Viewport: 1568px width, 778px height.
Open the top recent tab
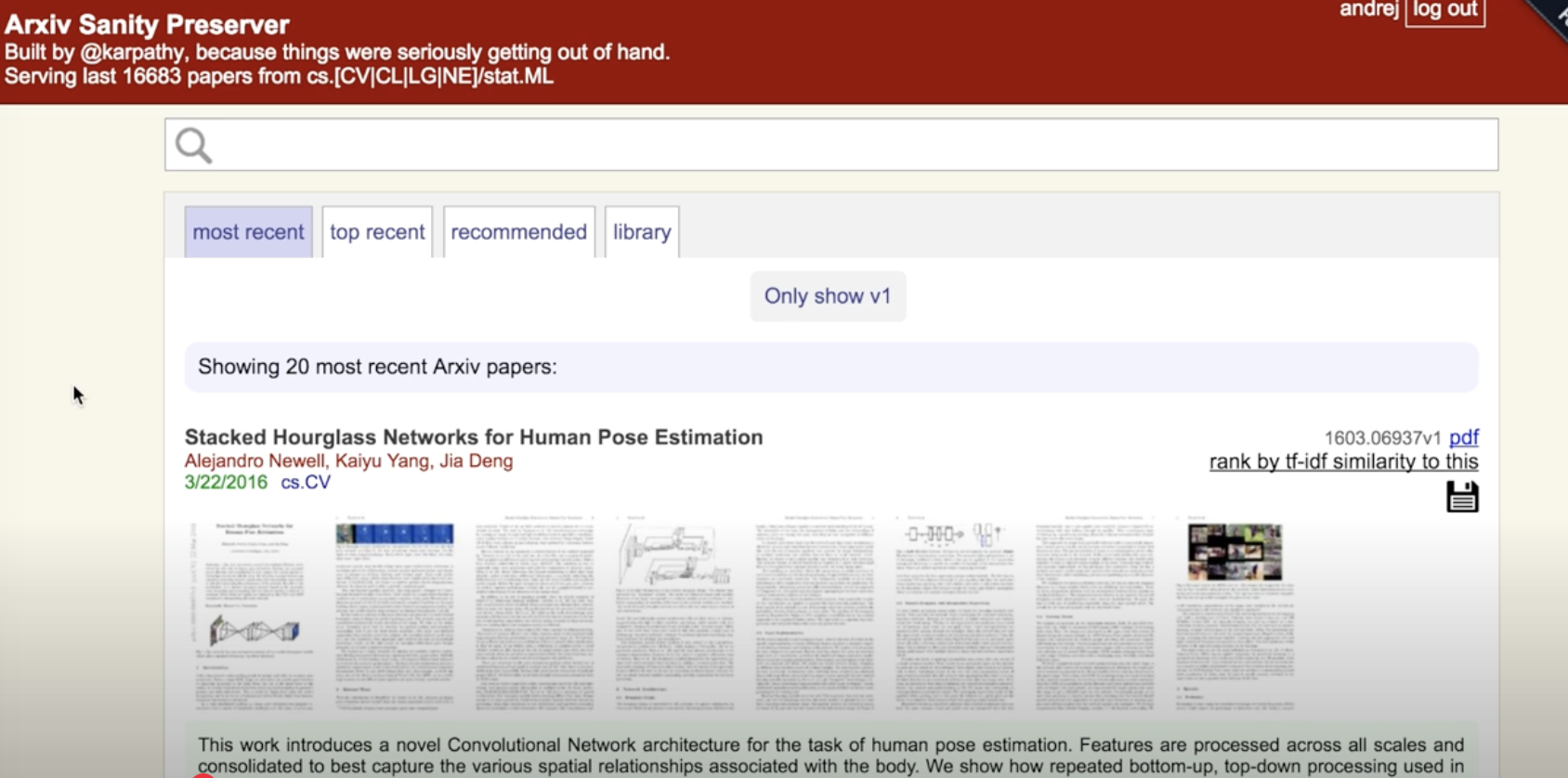click(x=377, y=232)
